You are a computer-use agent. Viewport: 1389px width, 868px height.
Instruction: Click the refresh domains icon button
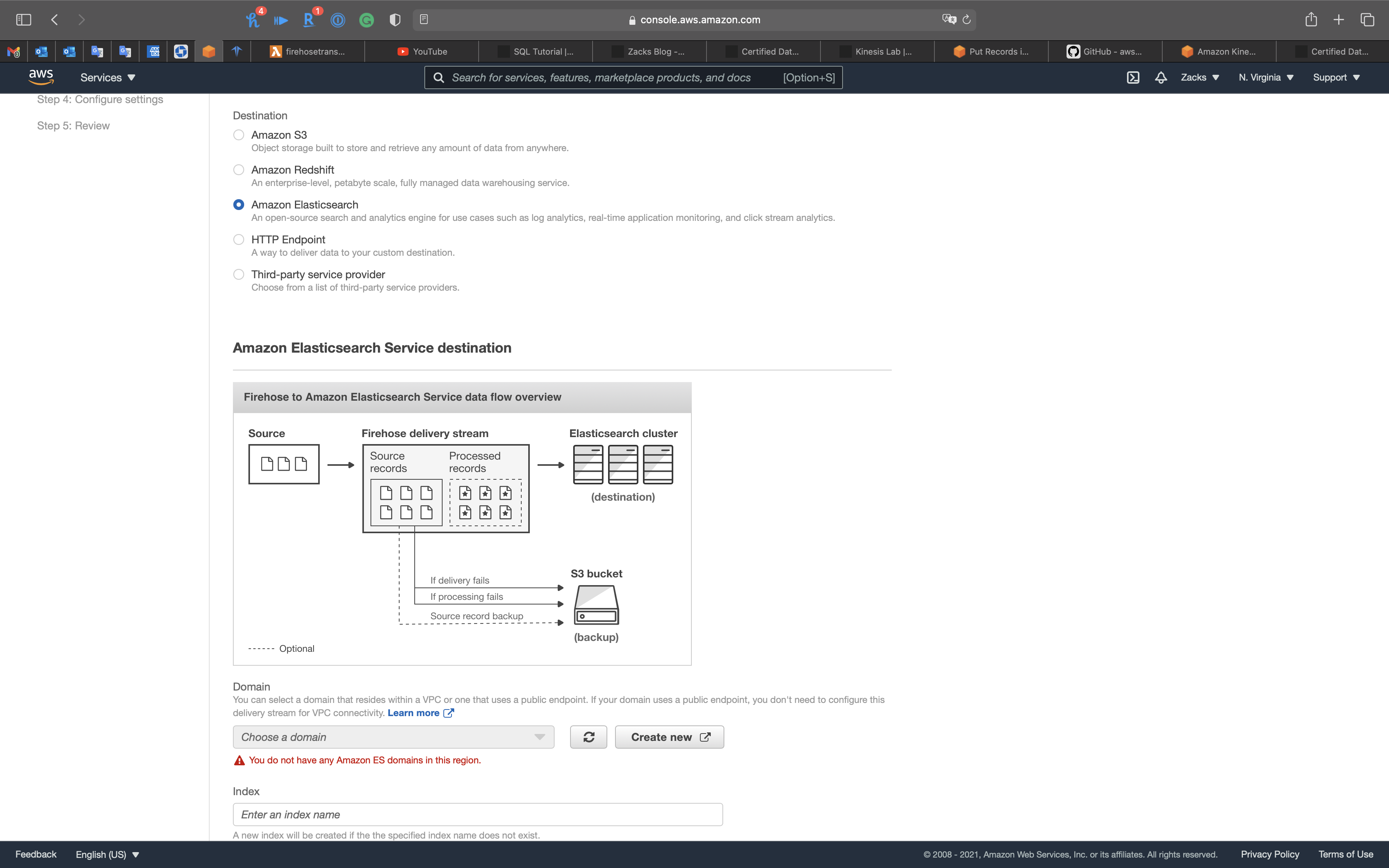click(x=588, y=737)
